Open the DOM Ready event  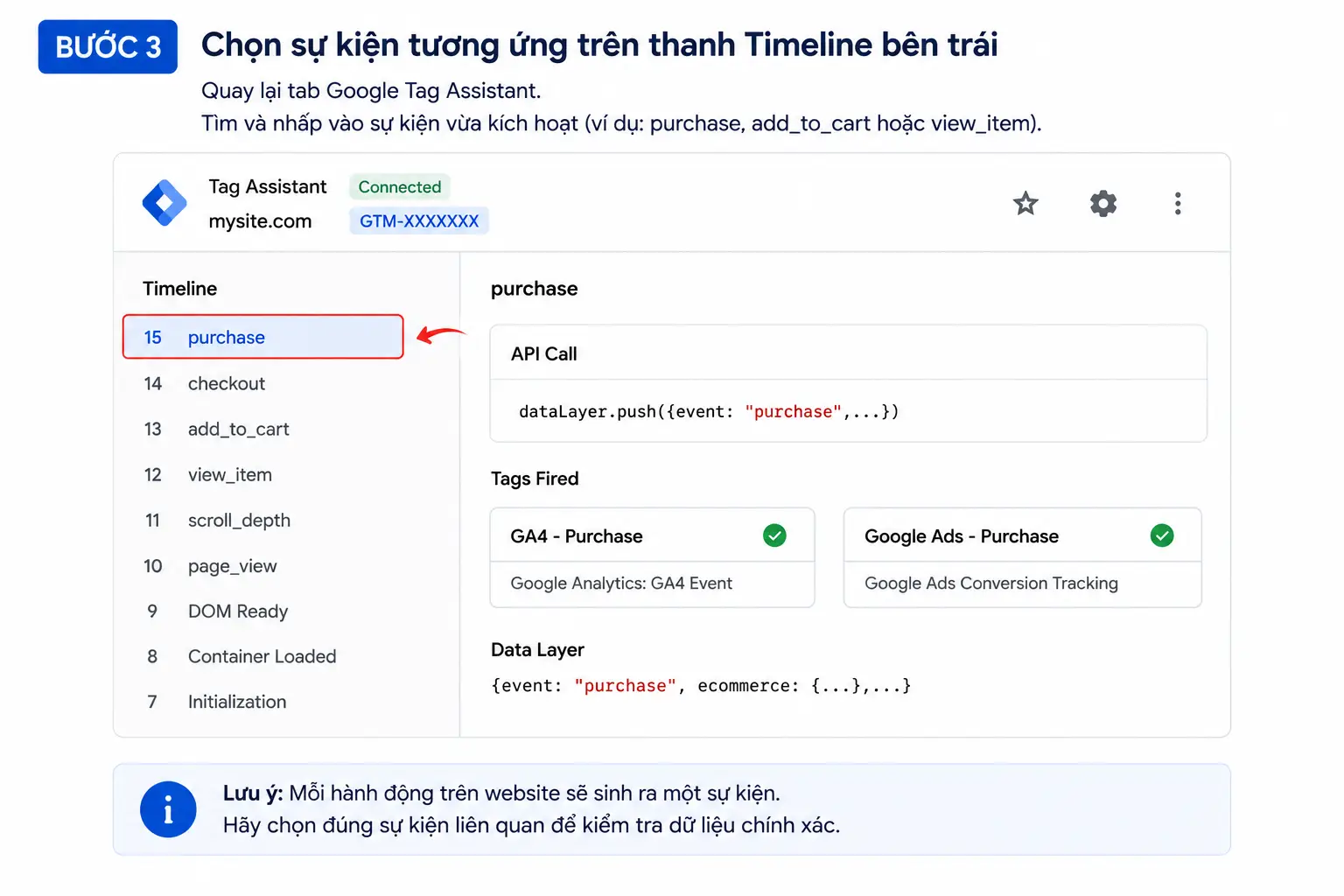click(262, 611)
